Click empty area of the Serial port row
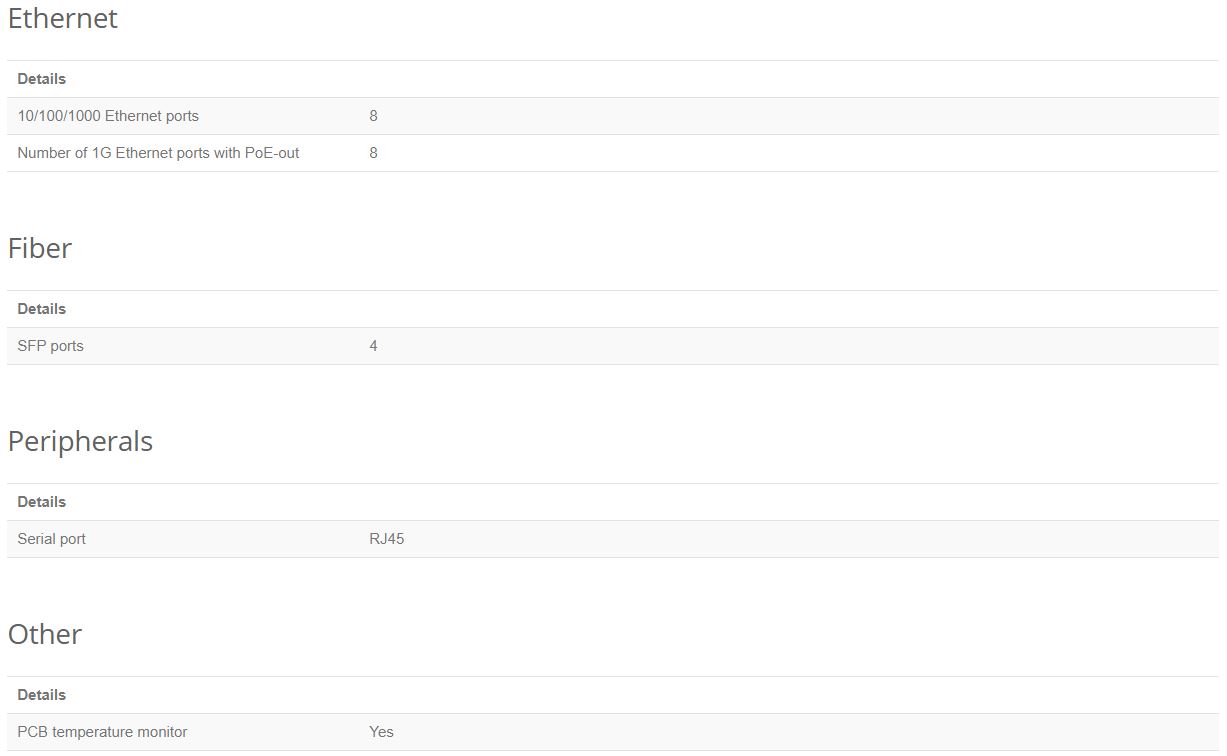This screenshot has width=1227, height=756. (x=800, y=539)
